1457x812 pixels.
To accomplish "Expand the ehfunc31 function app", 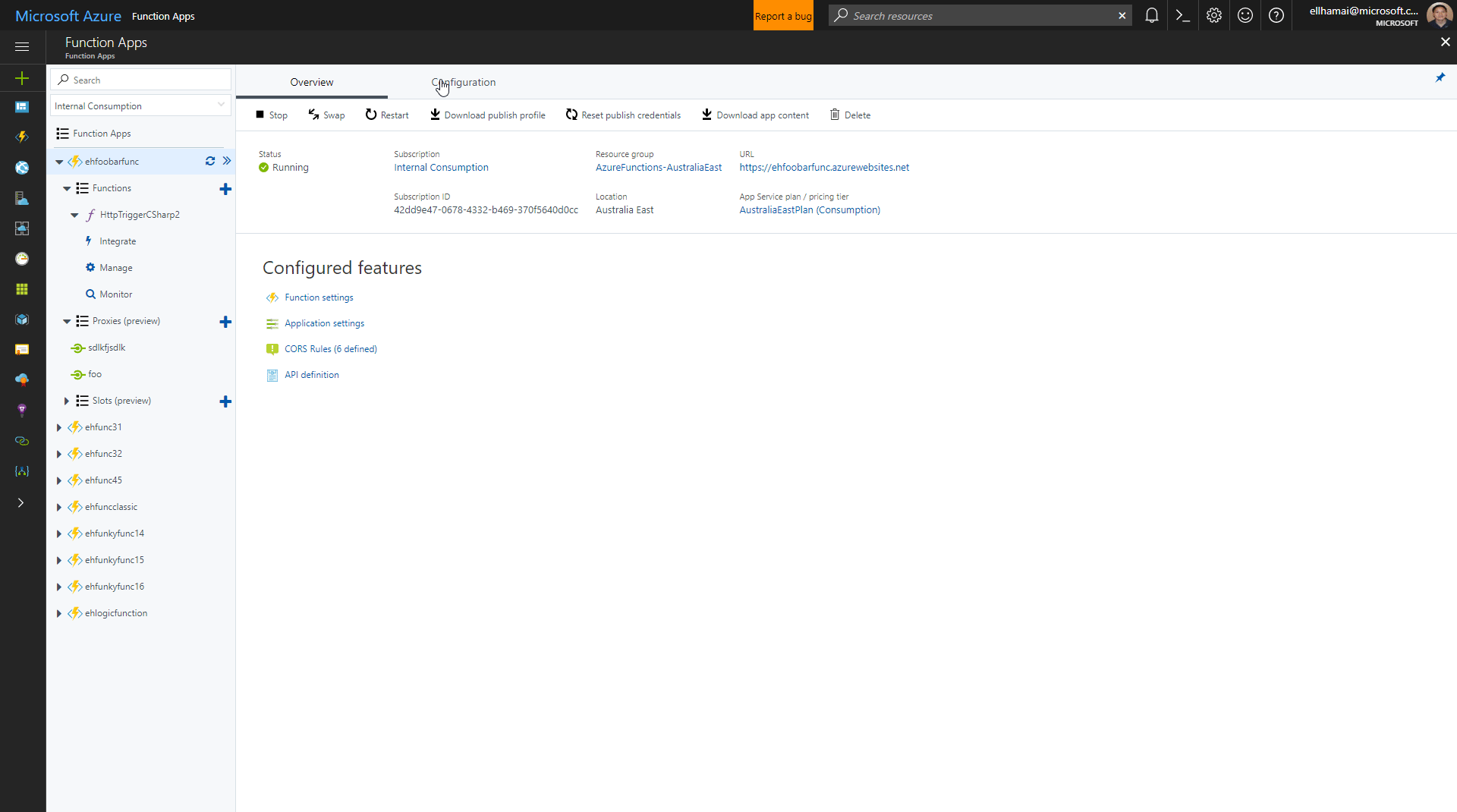I will pos(59,427).
